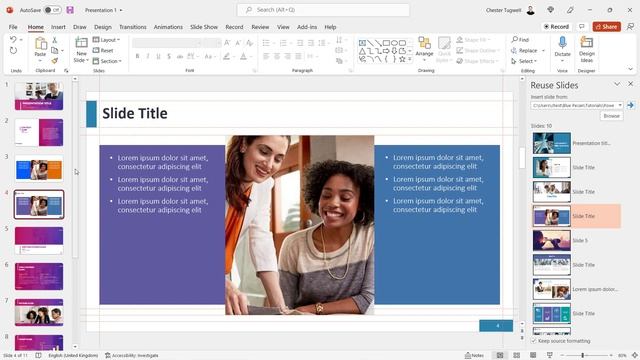Apply bullet list formatting
Viewport: 640px width, 360px height.
266,42
